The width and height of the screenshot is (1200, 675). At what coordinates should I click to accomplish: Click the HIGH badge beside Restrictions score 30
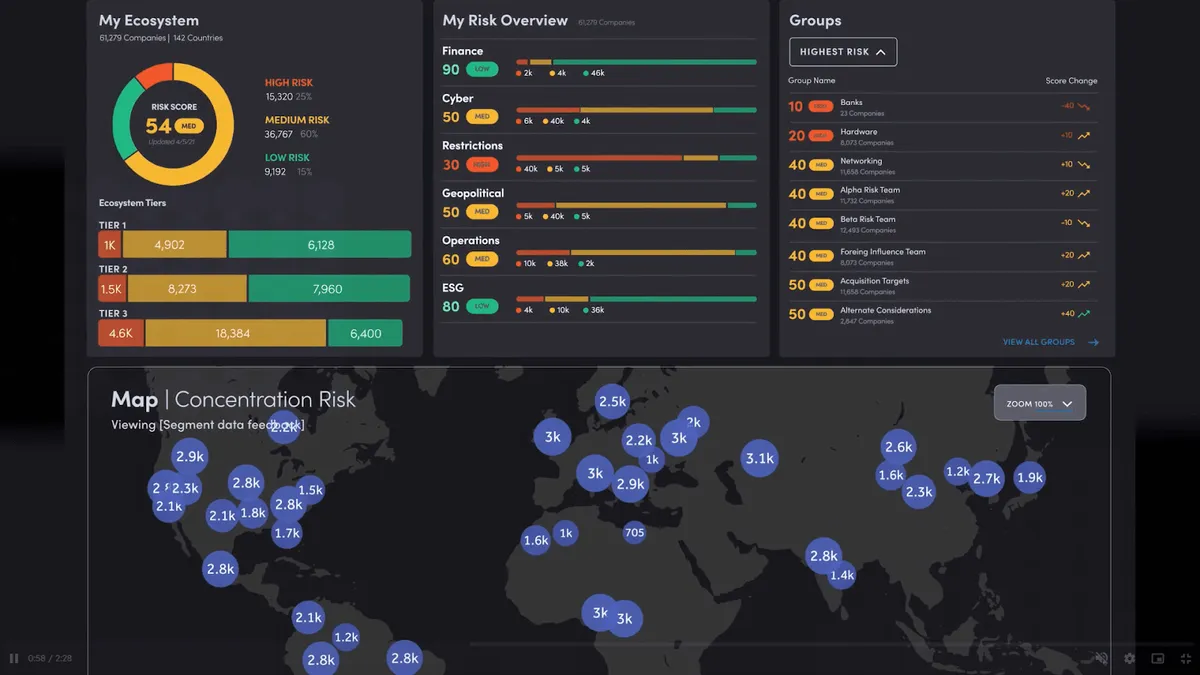pos(482,164)
